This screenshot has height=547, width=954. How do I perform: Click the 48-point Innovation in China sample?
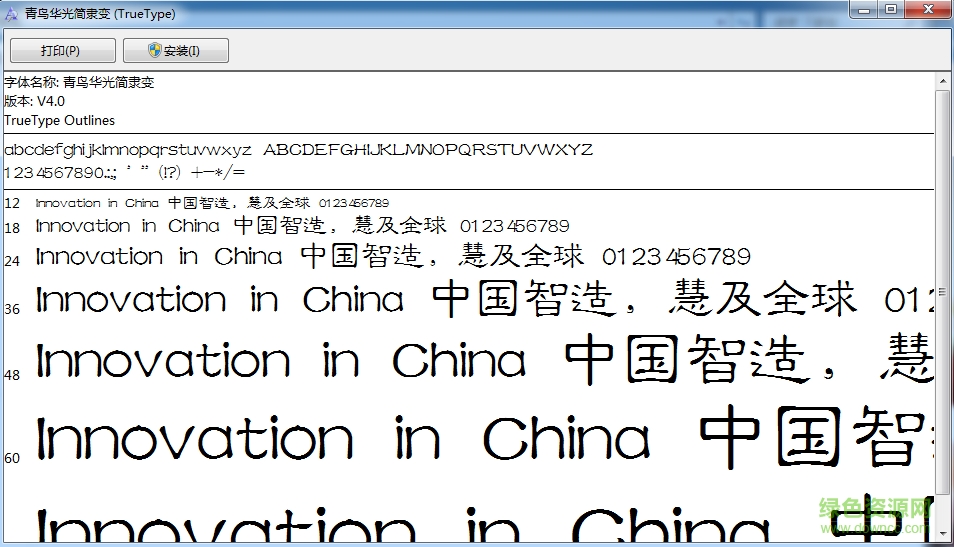(485, 360)
